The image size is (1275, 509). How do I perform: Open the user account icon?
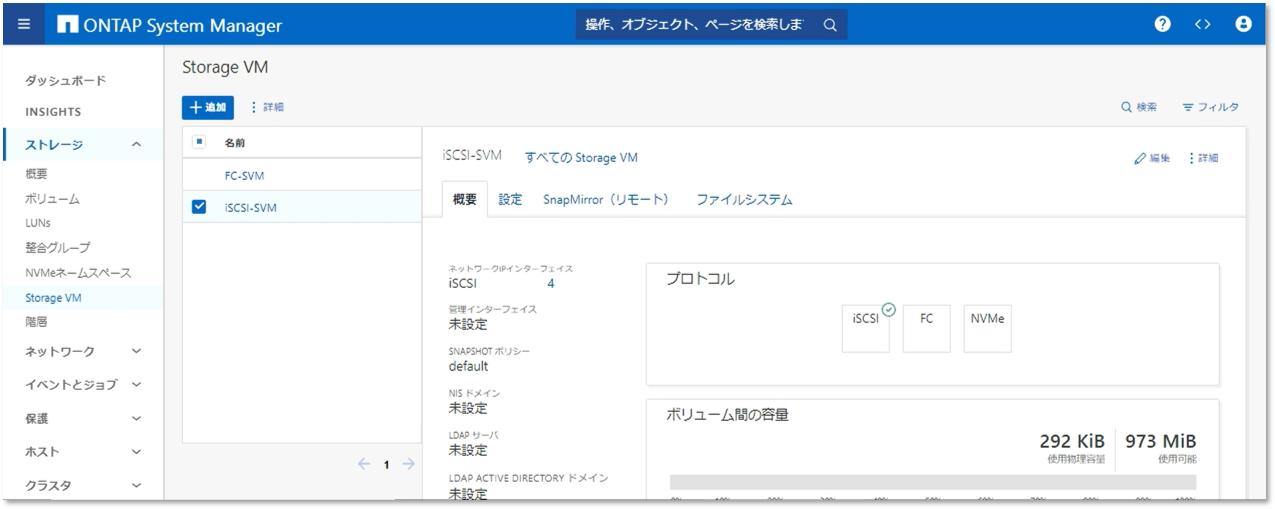tap(1244, 25)
